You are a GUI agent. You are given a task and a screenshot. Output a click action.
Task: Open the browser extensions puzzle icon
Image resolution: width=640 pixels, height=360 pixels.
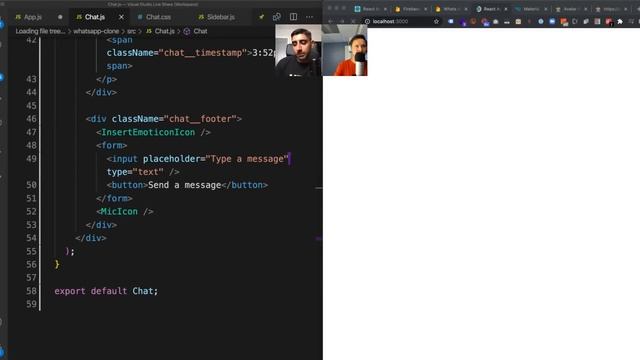click(x=620, y=21)
